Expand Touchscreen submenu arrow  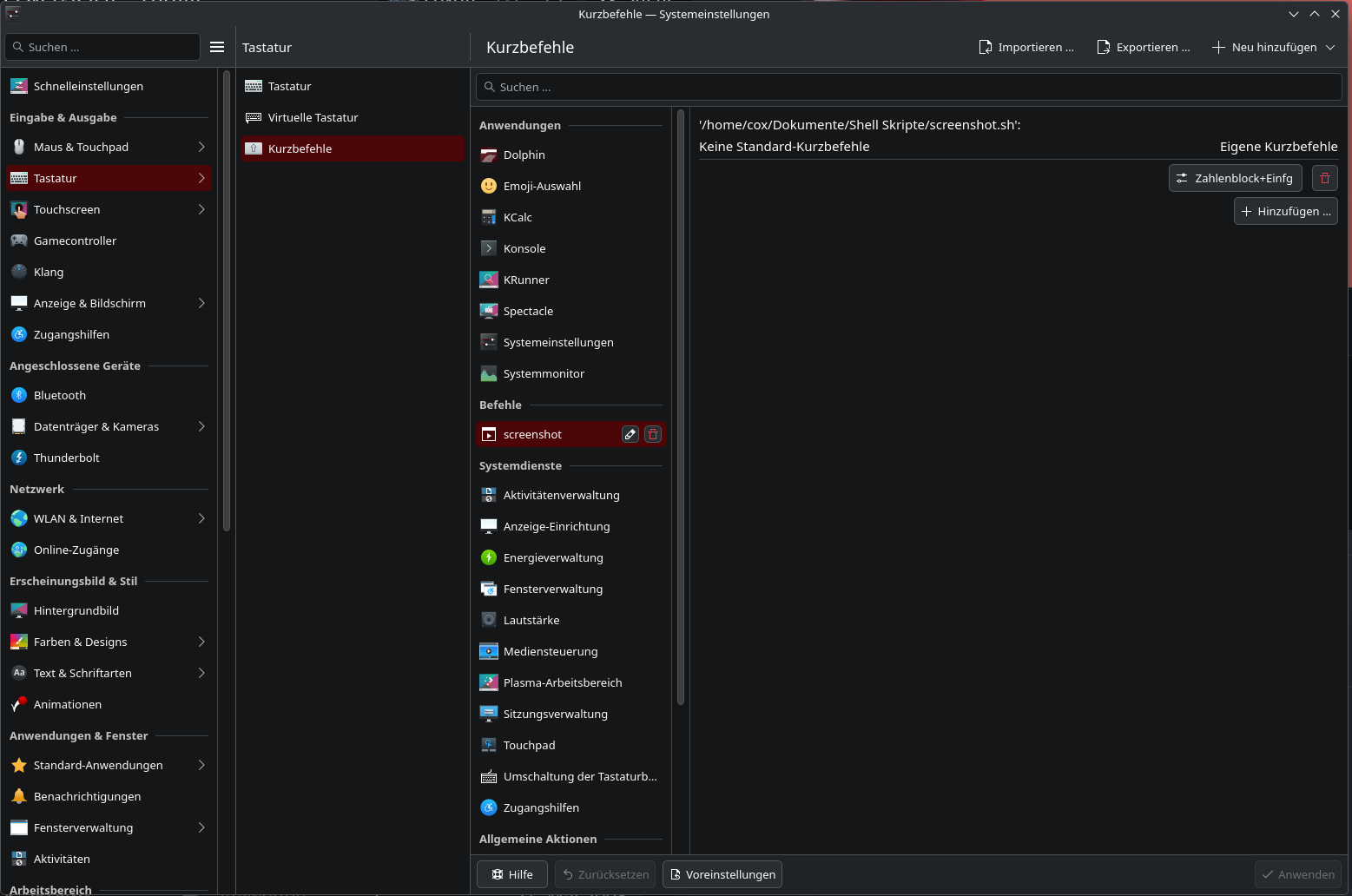point(201,209)
